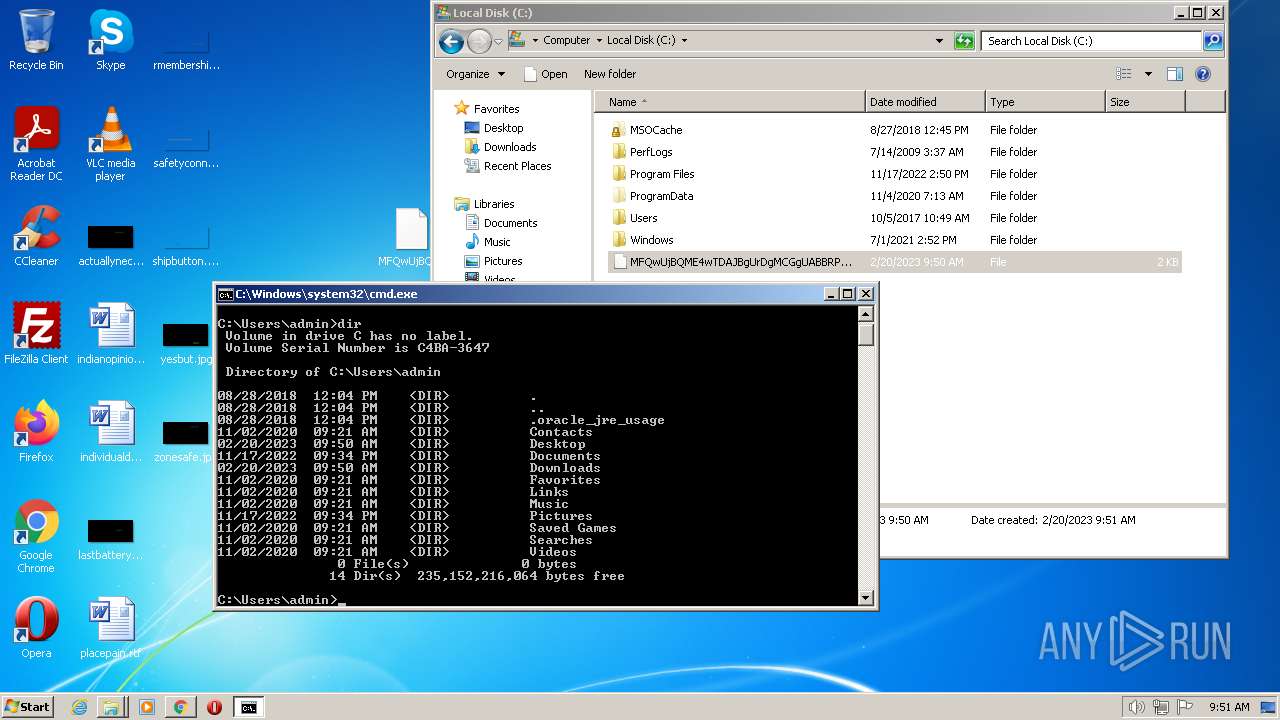Image resolution: width=1280 pixels, height=720 pixels.
Task: Click Computer in the address breadcrumb
Action: coord(566,41)
